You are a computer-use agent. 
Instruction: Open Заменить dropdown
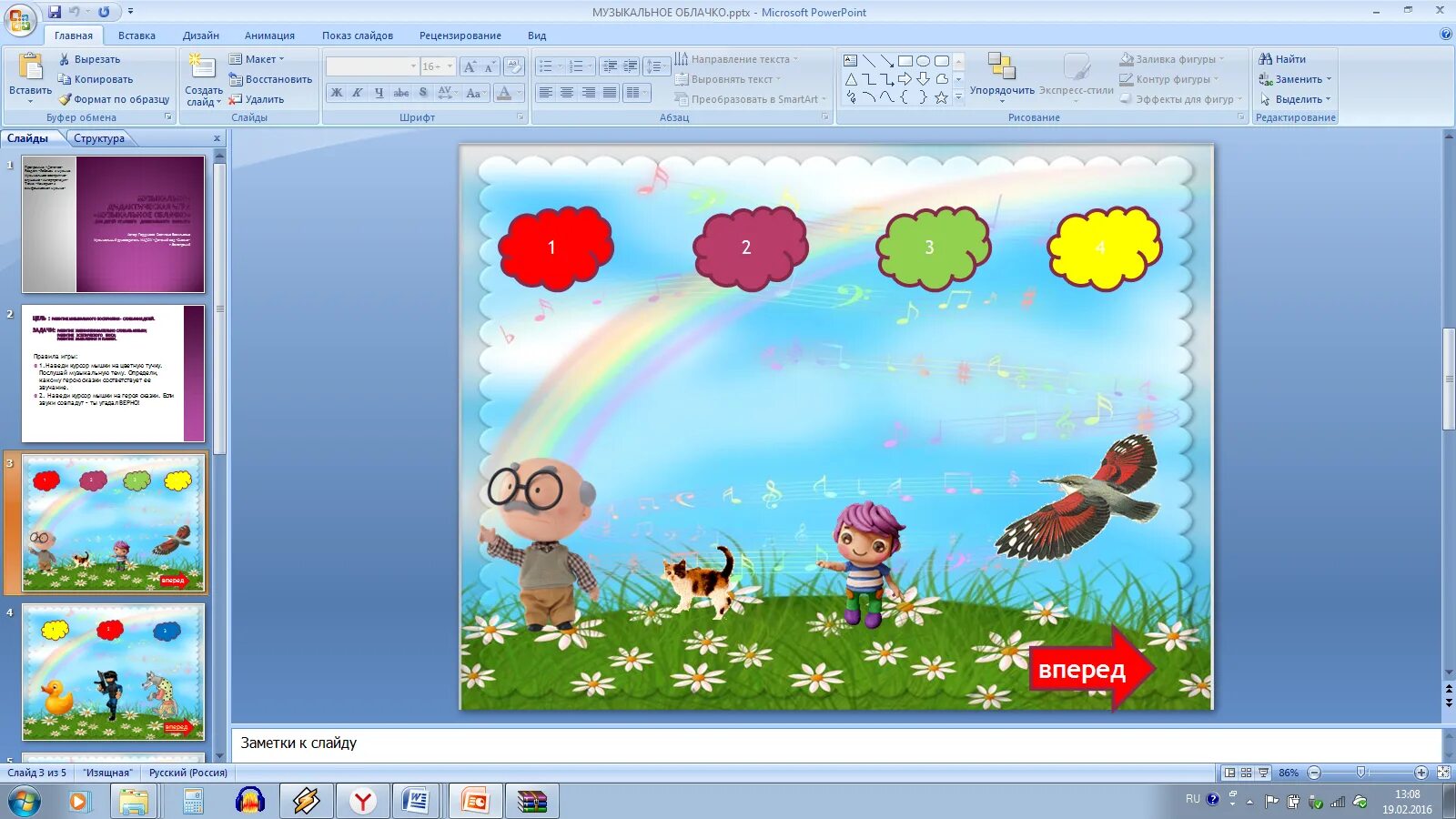point(1295,79)
